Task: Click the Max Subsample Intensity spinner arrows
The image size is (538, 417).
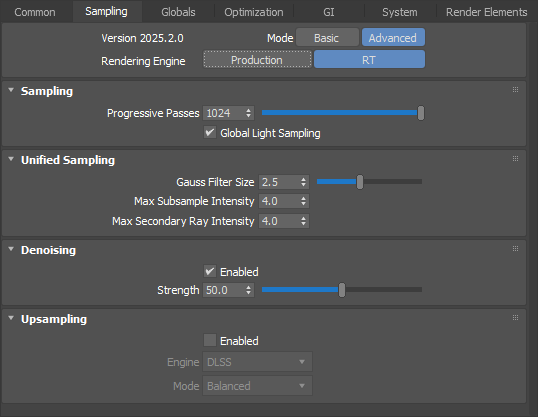Action: (x=303, y=201)
